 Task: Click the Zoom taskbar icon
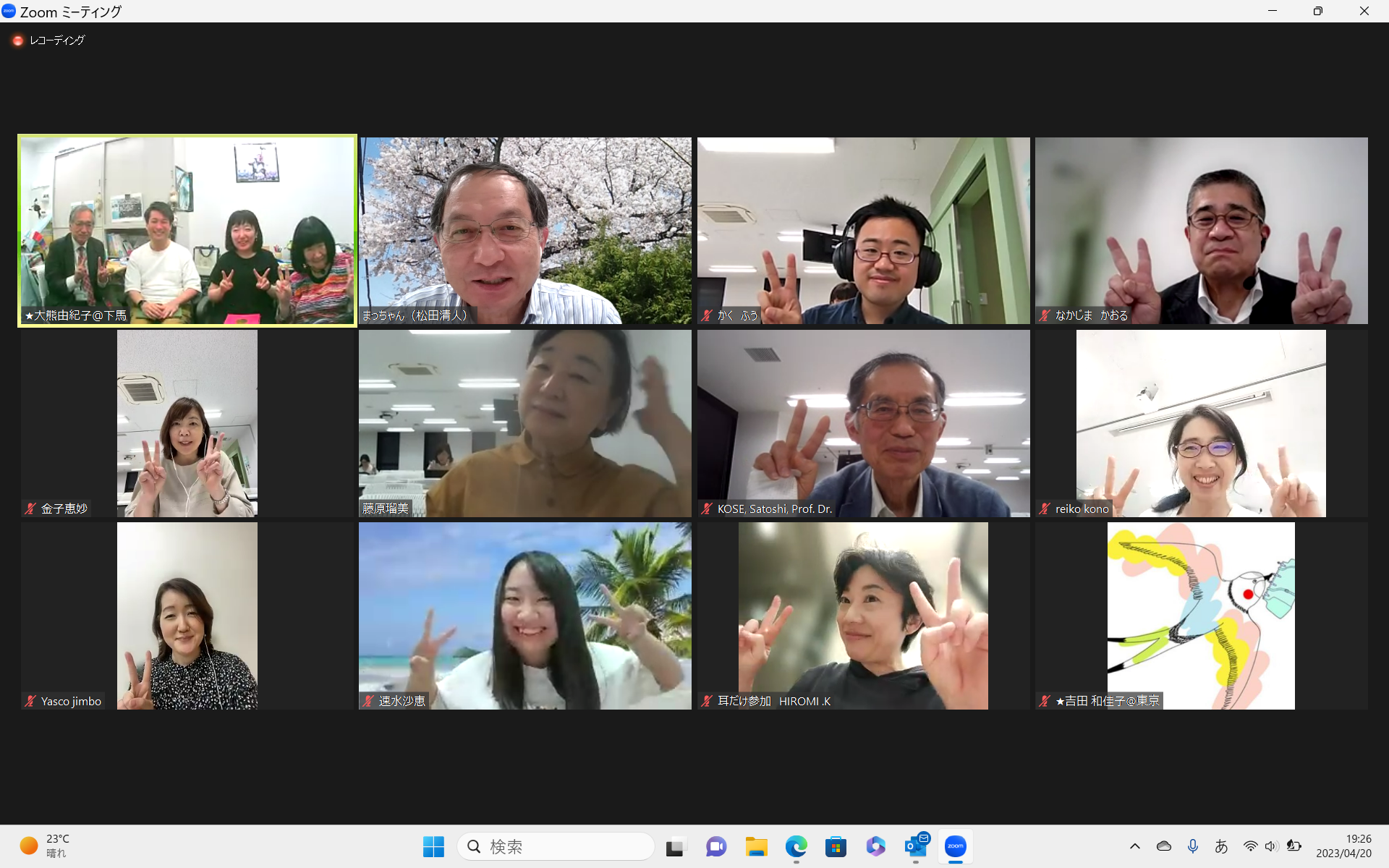pyautogui.click(x=956, y=846)
